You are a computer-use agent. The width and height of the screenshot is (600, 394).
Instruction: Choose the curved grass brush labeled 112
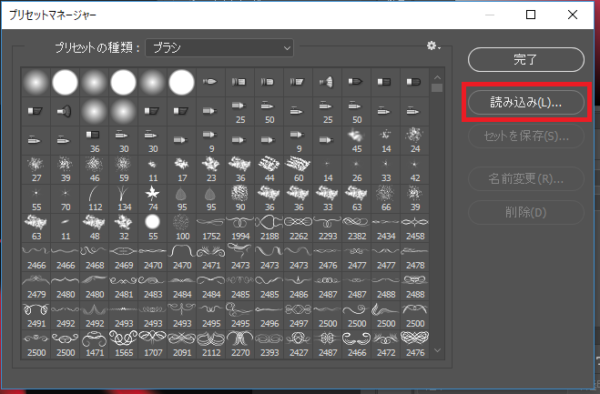95,199
